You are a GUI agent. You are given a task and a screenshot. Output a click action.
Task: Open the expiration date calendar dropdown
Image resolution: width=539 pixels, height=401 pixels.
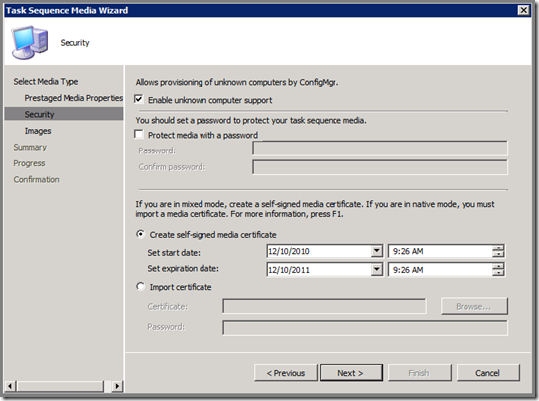tap(377, 269)
